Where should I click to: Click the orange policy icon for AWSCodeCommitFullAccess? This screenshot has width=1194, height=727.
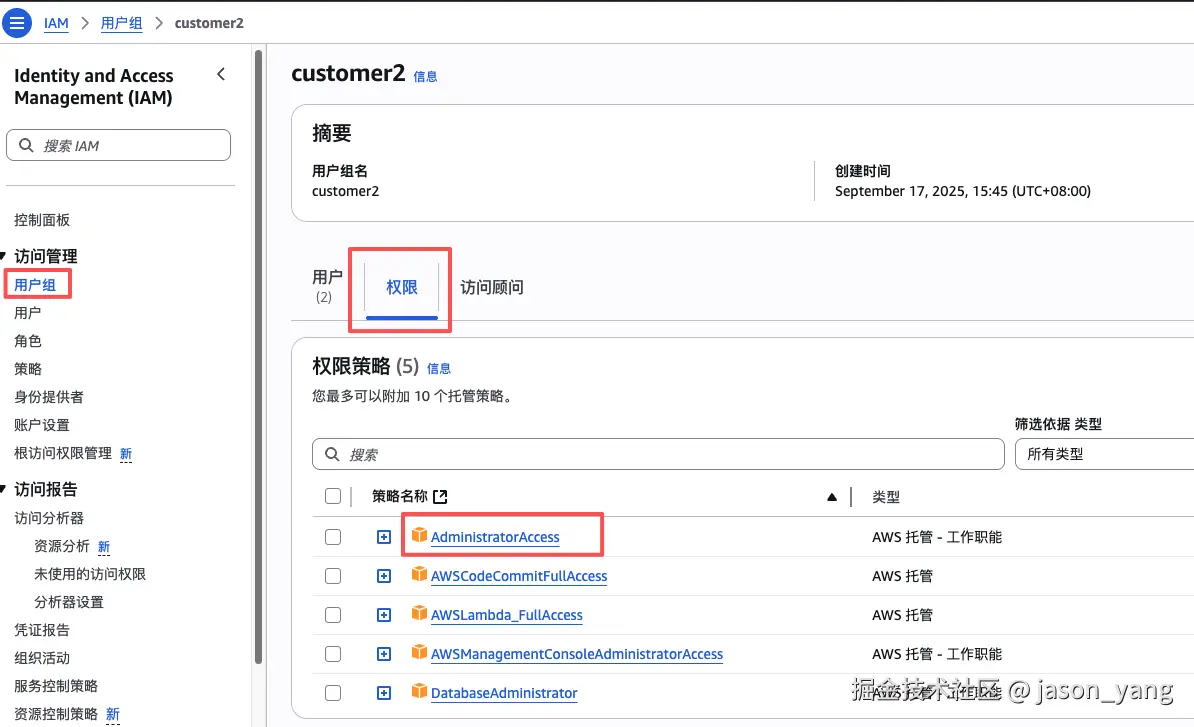click(419, 574)
